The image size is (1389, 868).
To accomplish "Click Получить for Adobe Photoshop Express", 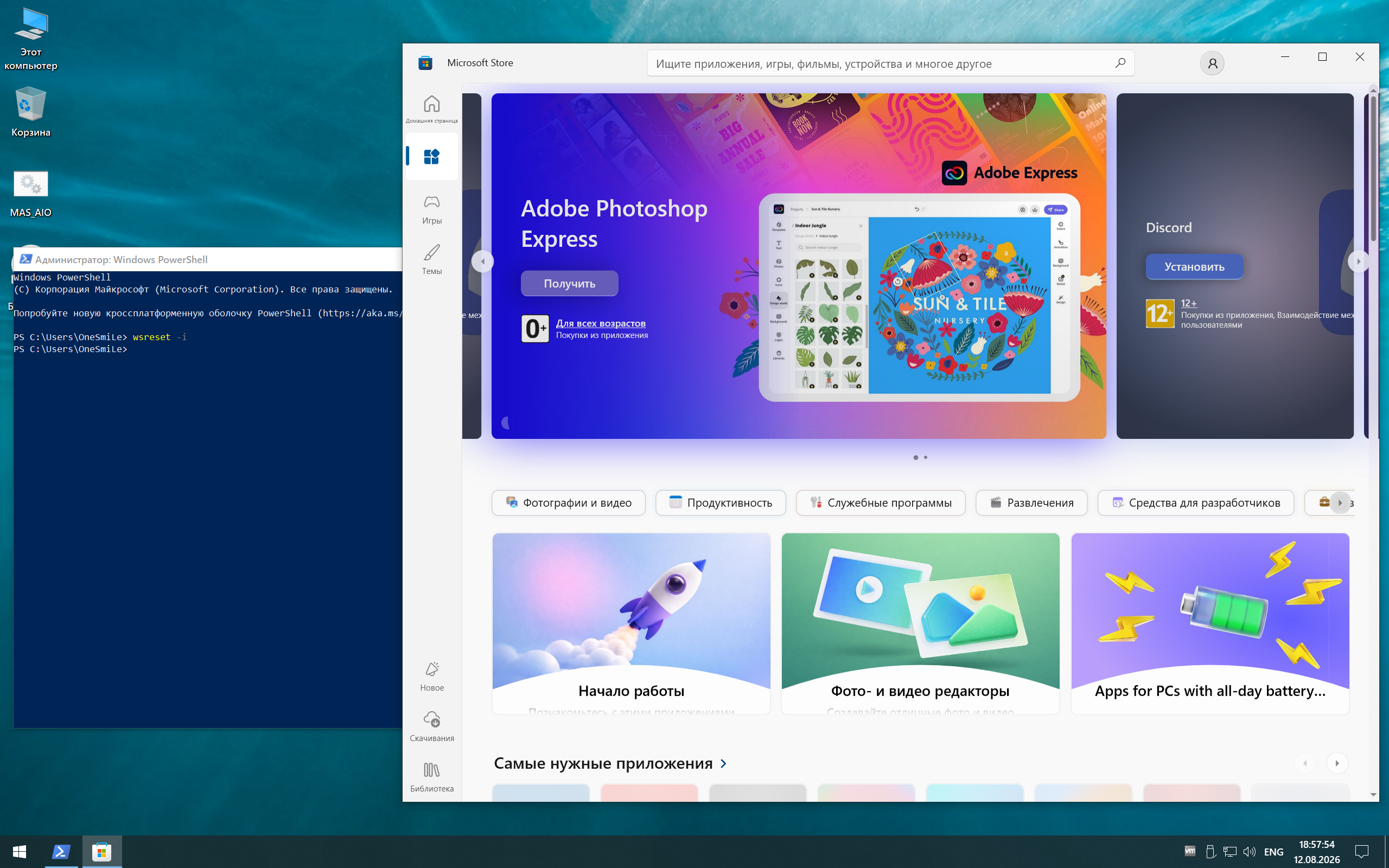I will pos(569,284).
